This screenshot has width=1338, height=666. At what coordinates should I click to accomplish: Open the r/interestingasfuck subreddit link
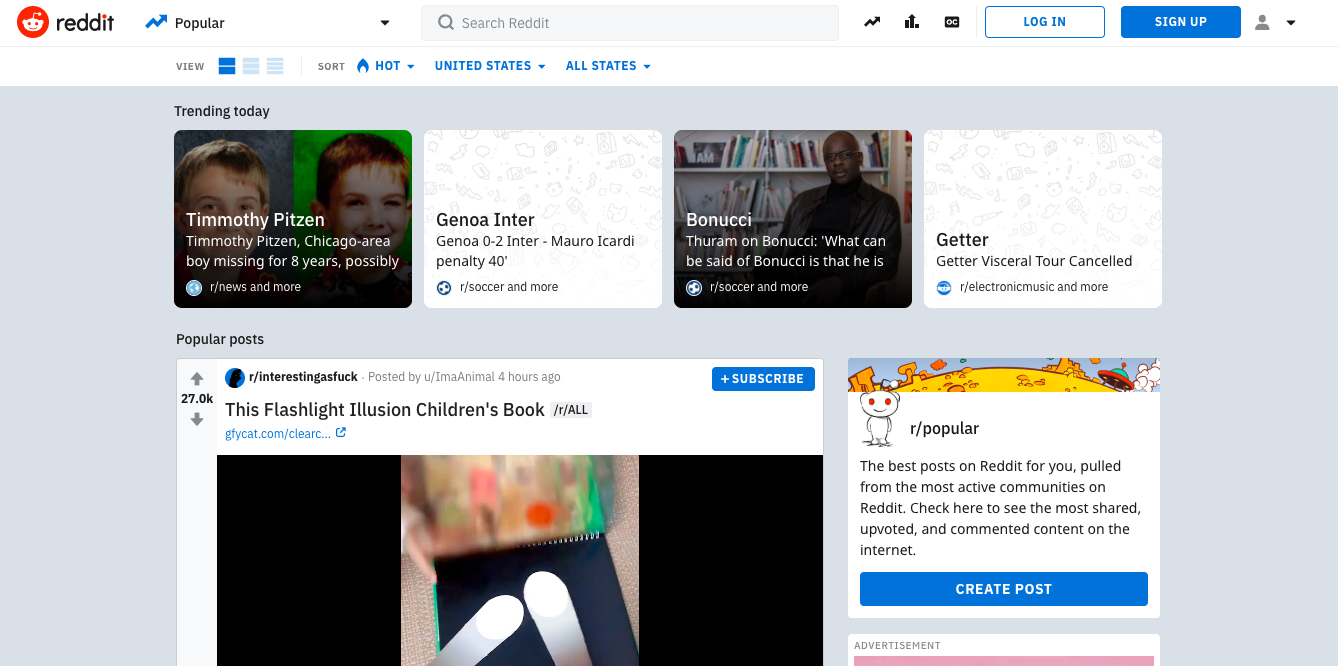pos(303,377)
